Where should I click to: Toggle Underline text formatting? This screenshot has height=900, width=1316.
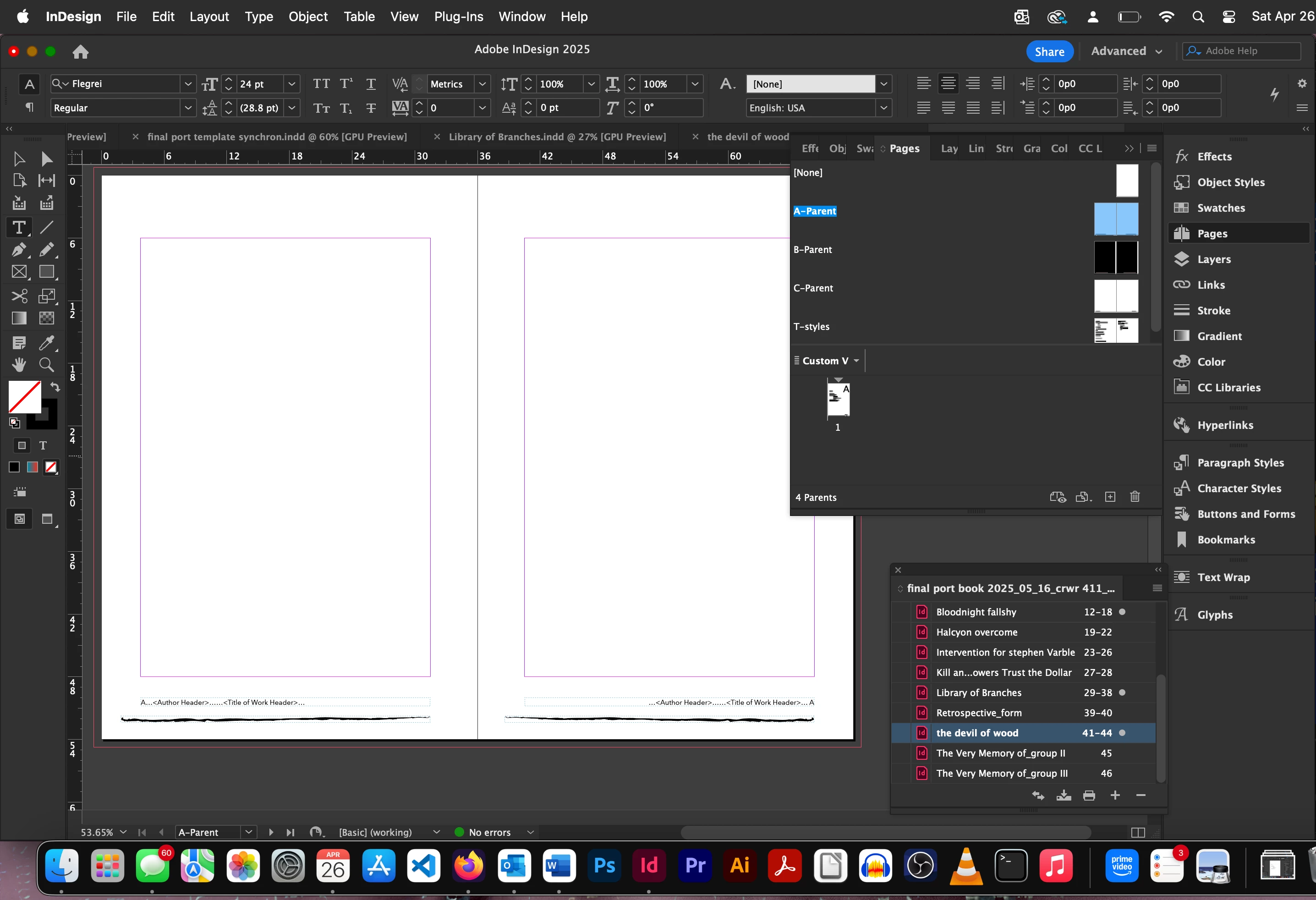click(371, 84)
